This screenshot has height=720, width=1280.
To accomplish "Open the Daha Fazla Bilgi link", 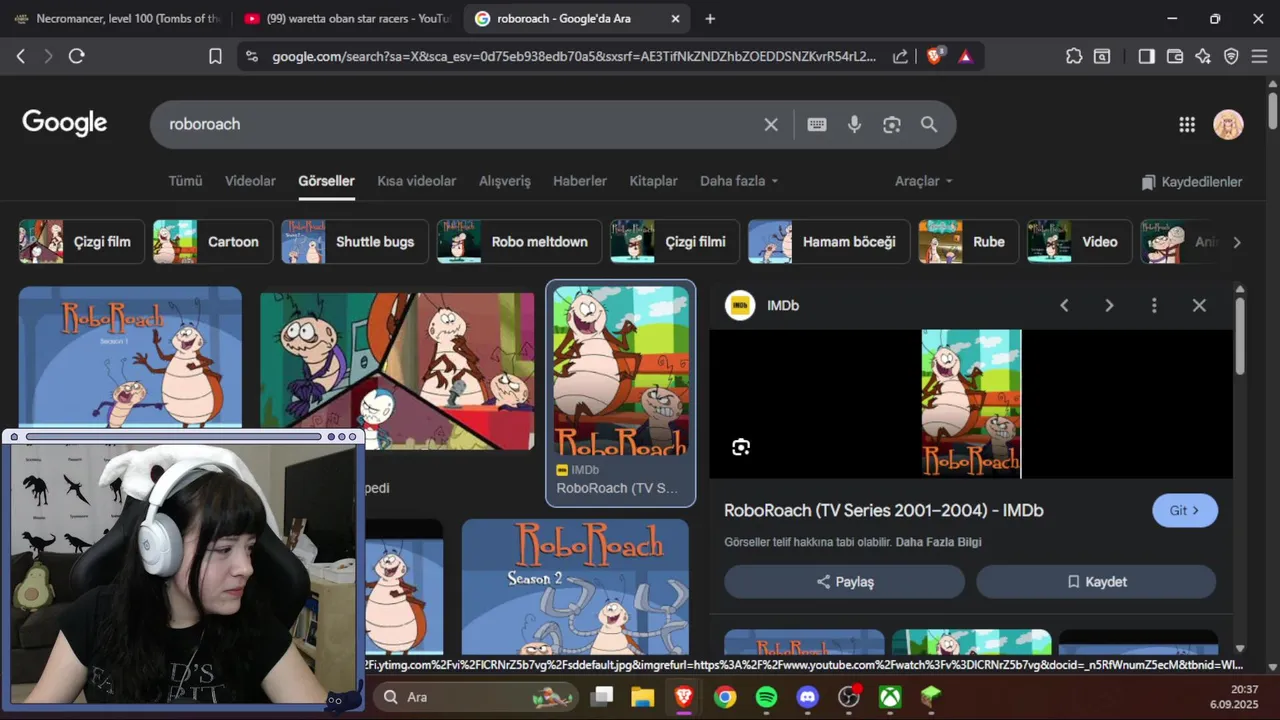I will tap(939, 542).
